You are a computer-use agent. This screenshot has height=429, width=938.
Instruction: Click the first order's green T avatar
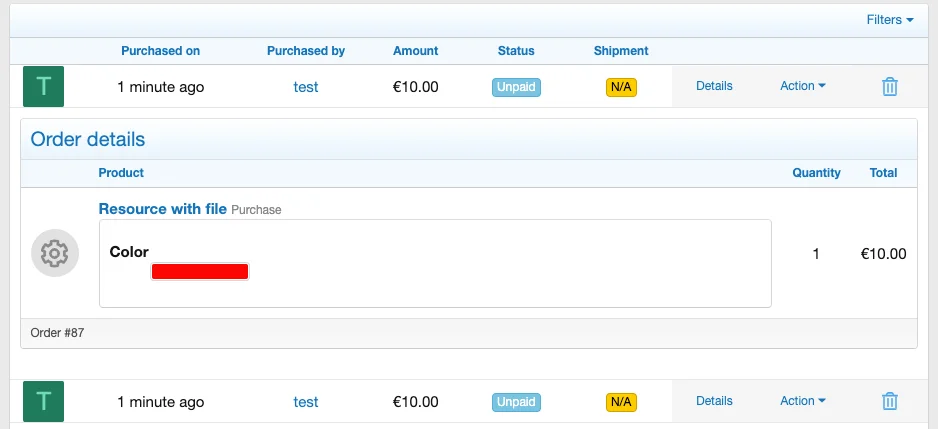(x=44, y=87)
